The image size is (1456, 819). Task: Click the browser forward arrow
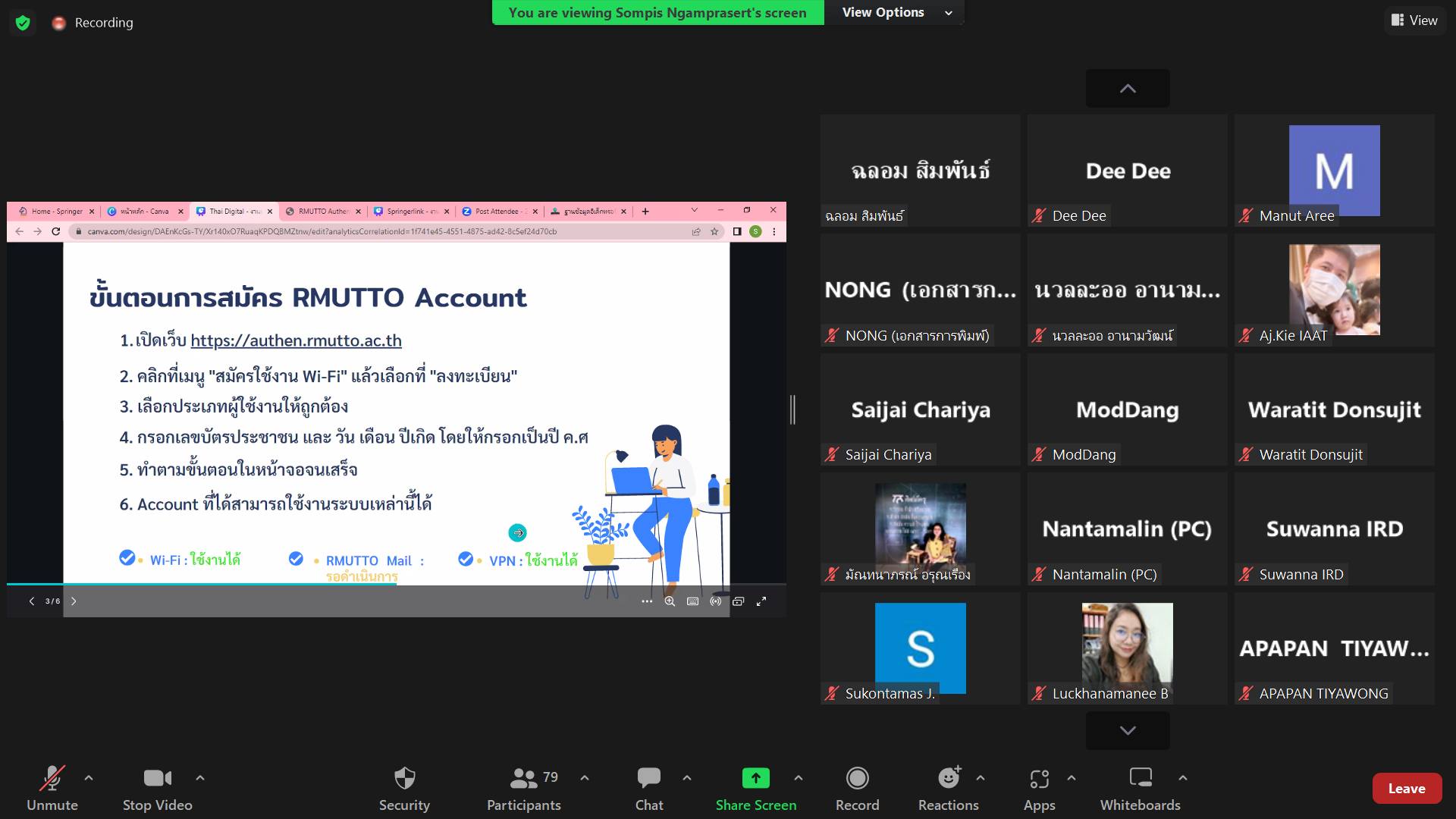pos(37,231)
